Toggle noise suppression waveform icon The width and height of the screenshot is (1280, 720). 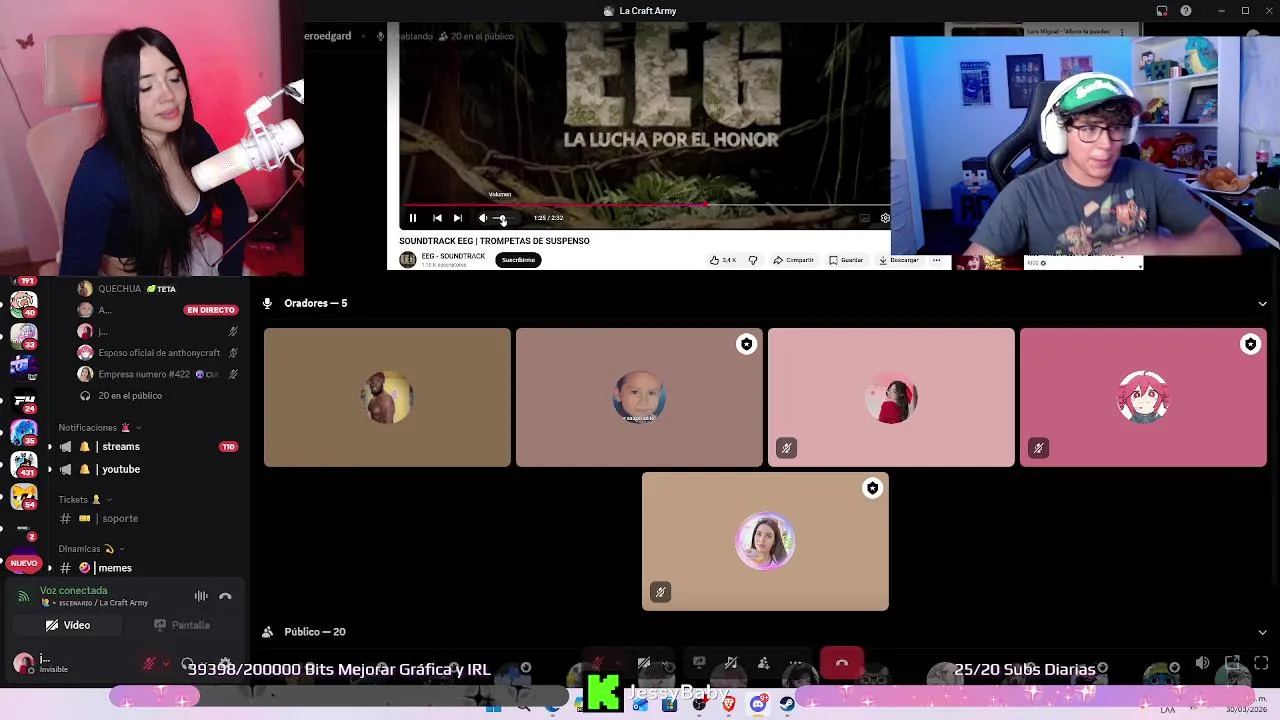click(201, 596)
